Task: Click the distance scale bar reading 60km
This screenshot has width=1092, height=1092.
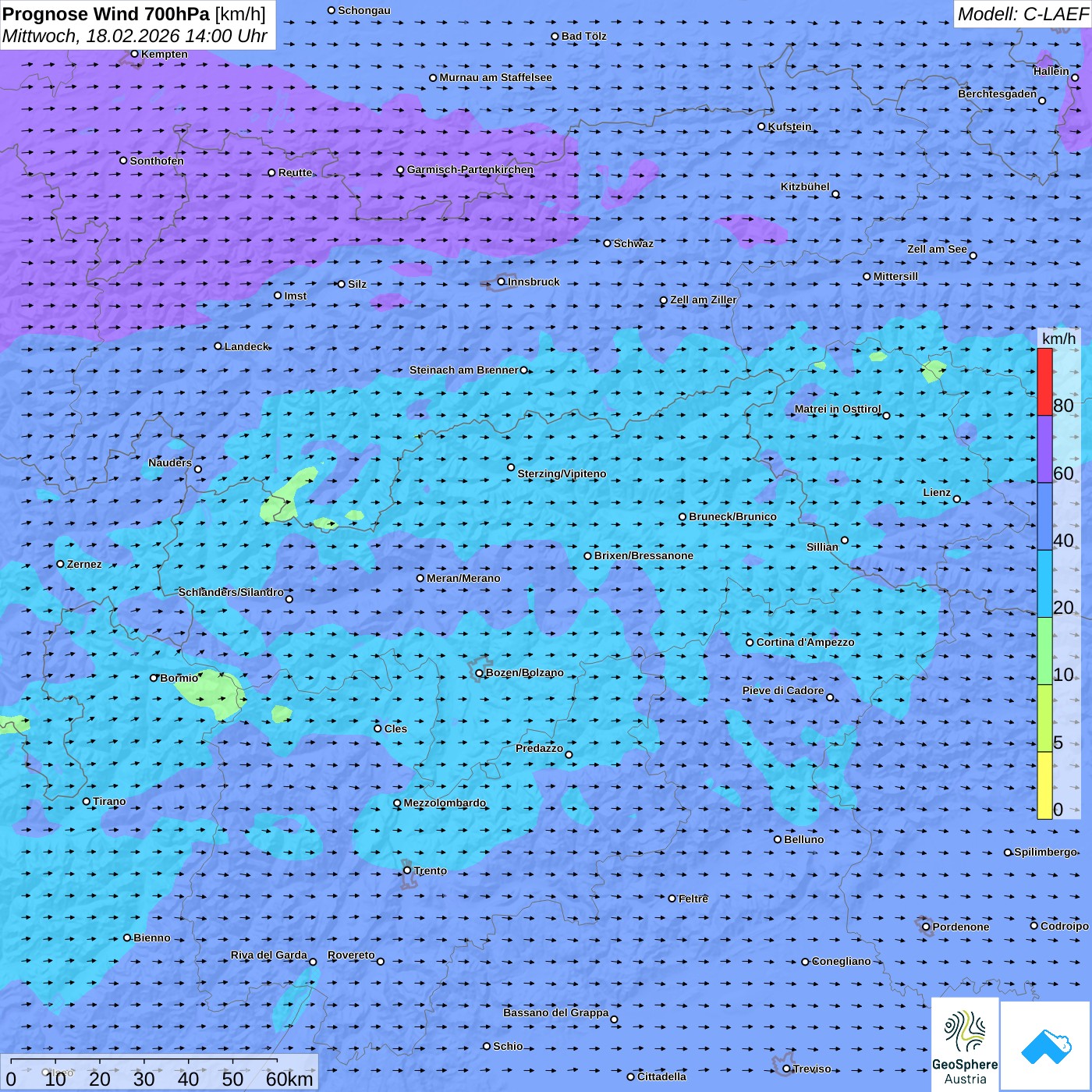Action: pos(159,1072)
